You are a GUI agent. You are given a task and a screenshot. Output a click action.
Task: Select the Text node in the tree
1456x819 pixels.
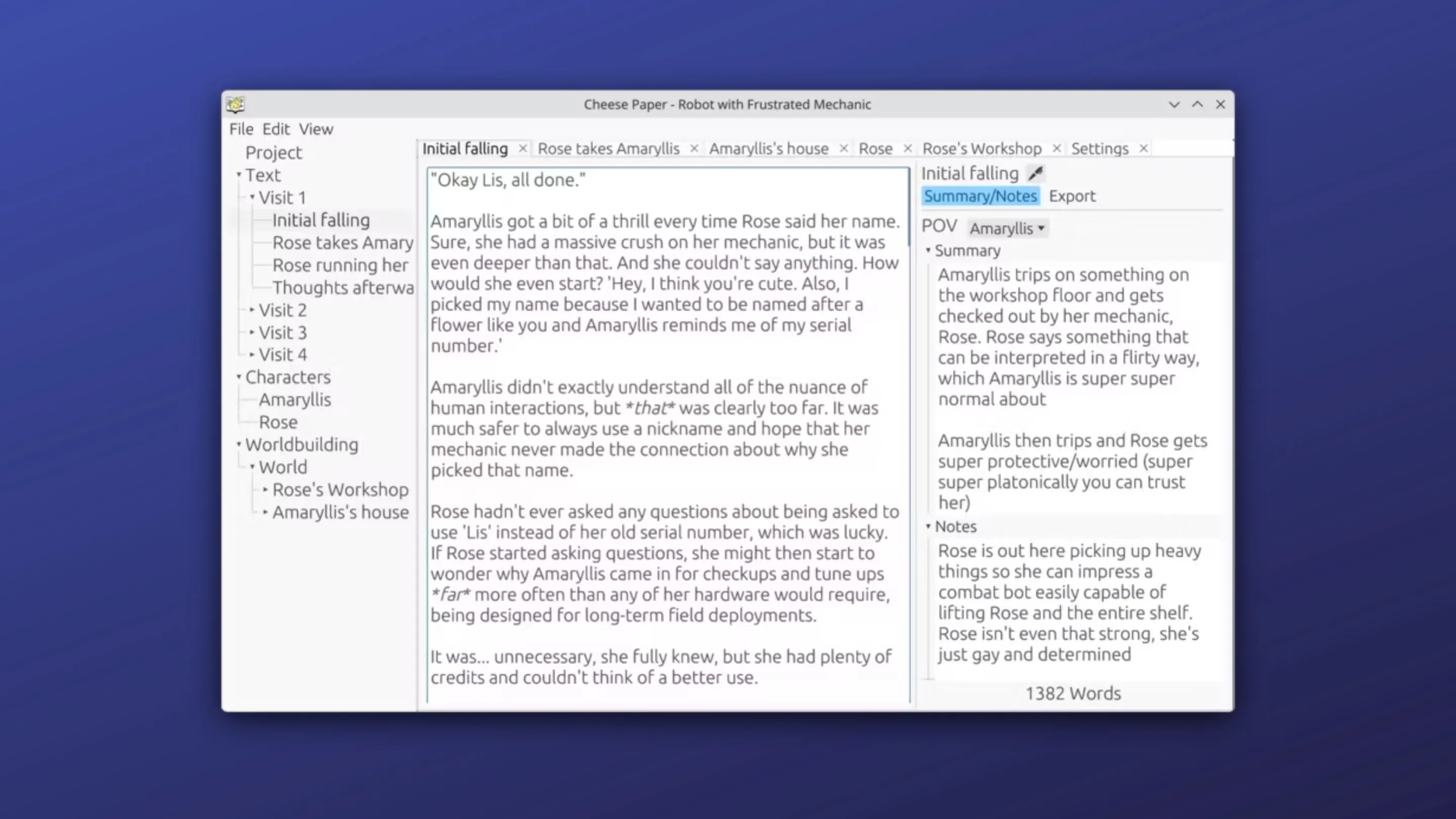[263, 175]
